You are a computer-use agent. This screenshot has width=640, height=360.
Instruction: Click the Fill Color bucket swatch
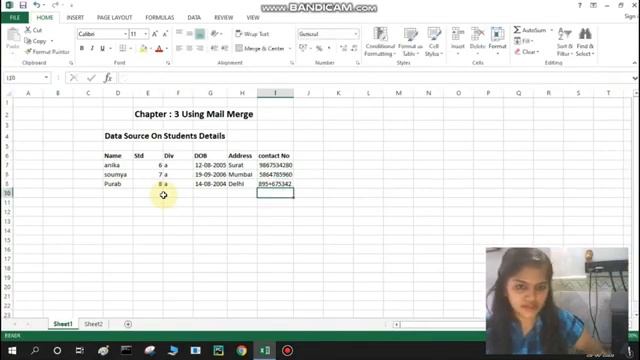(x=143, y=49)
